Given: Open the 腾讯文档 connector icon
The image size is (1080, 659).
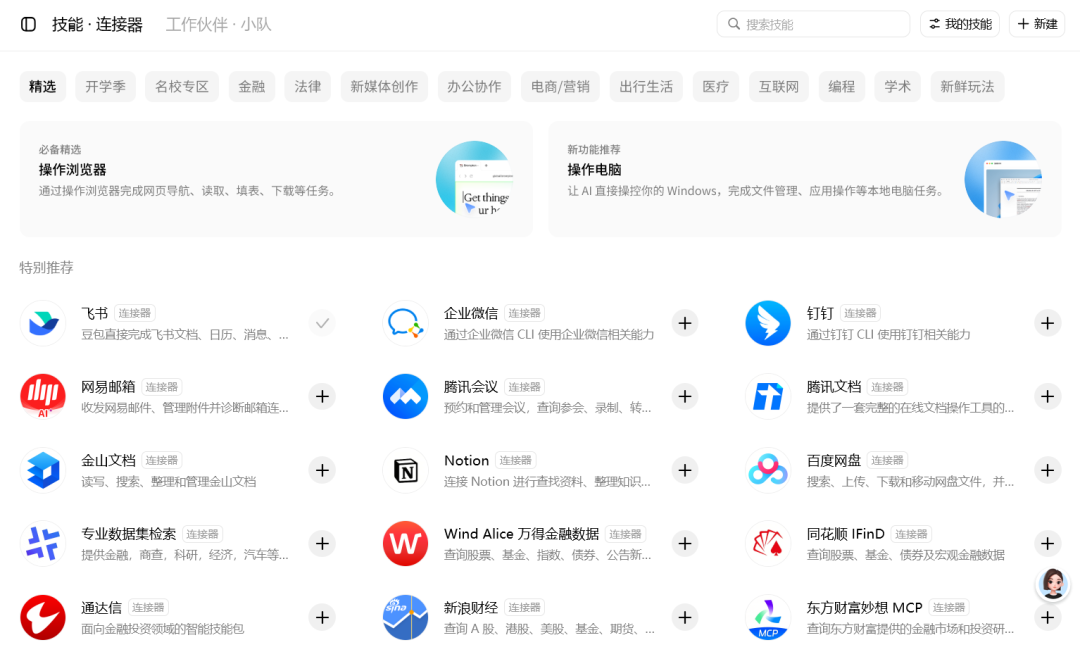Looking at the screenshot, I should (x=768, y=397).
